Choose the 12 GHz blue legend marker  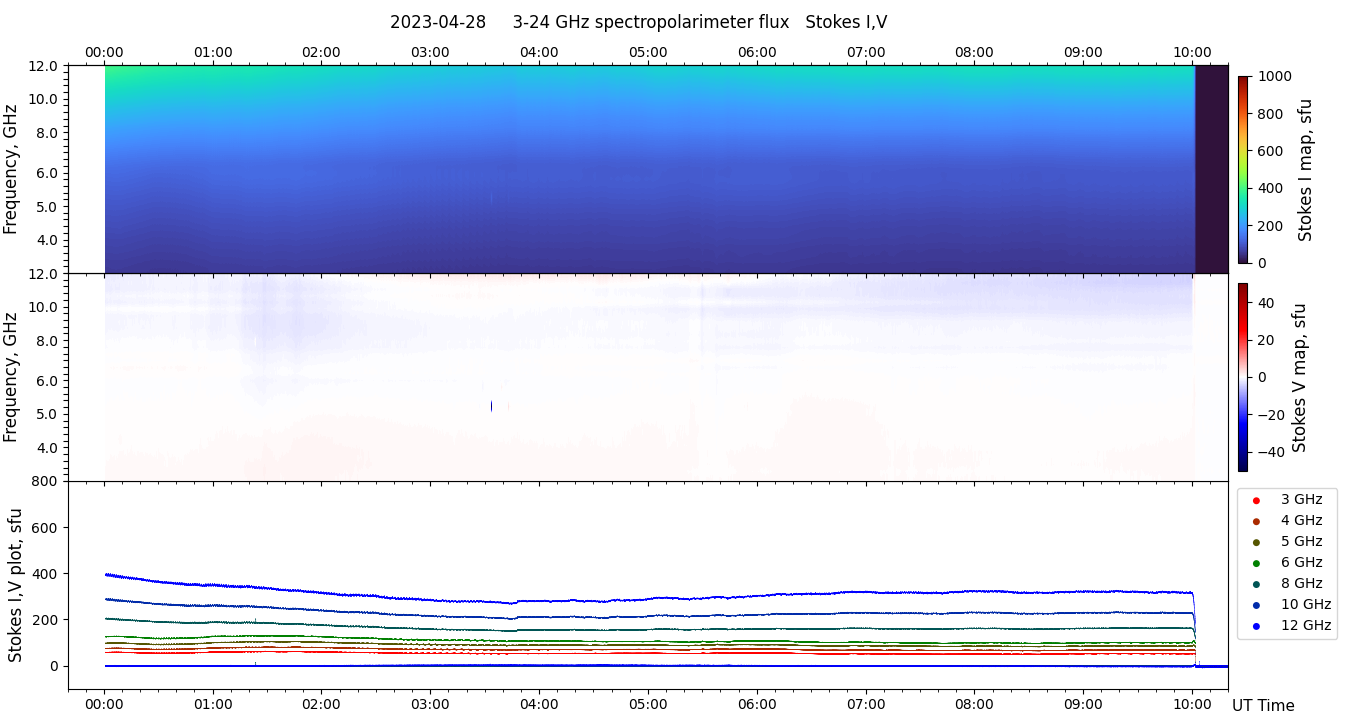click(x=1256, y=626)
